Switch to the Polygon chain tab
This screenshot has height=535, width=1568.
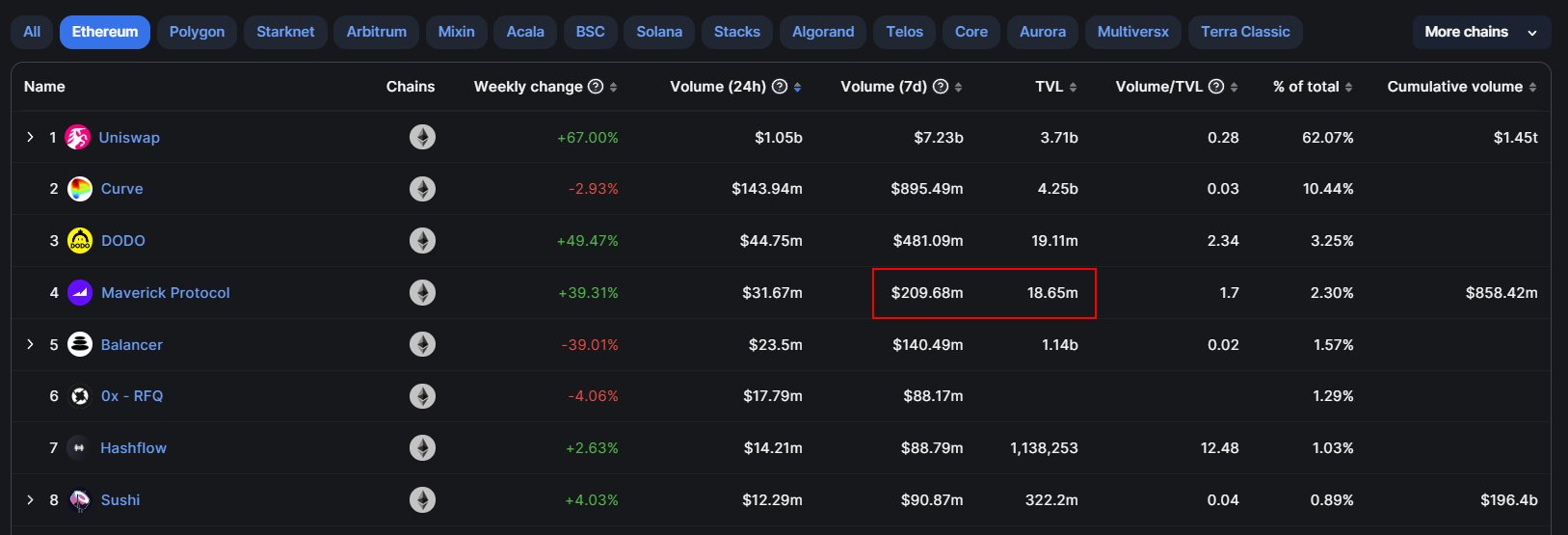[197, 32]
